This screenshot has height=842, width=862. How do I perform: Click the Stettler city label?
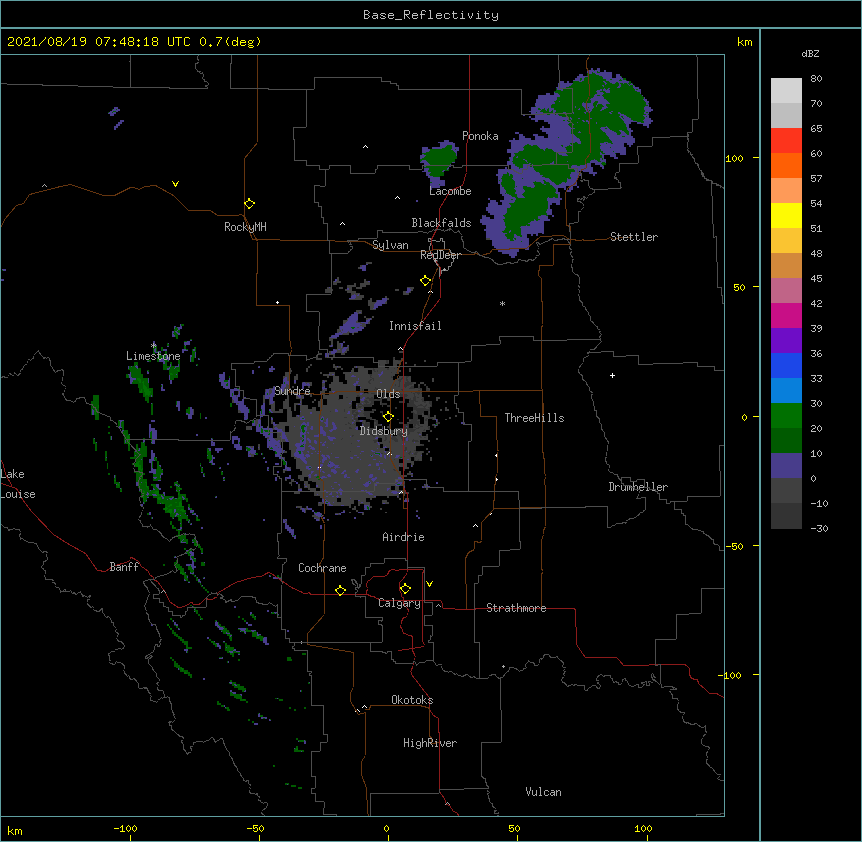click(x=634, y=237)
